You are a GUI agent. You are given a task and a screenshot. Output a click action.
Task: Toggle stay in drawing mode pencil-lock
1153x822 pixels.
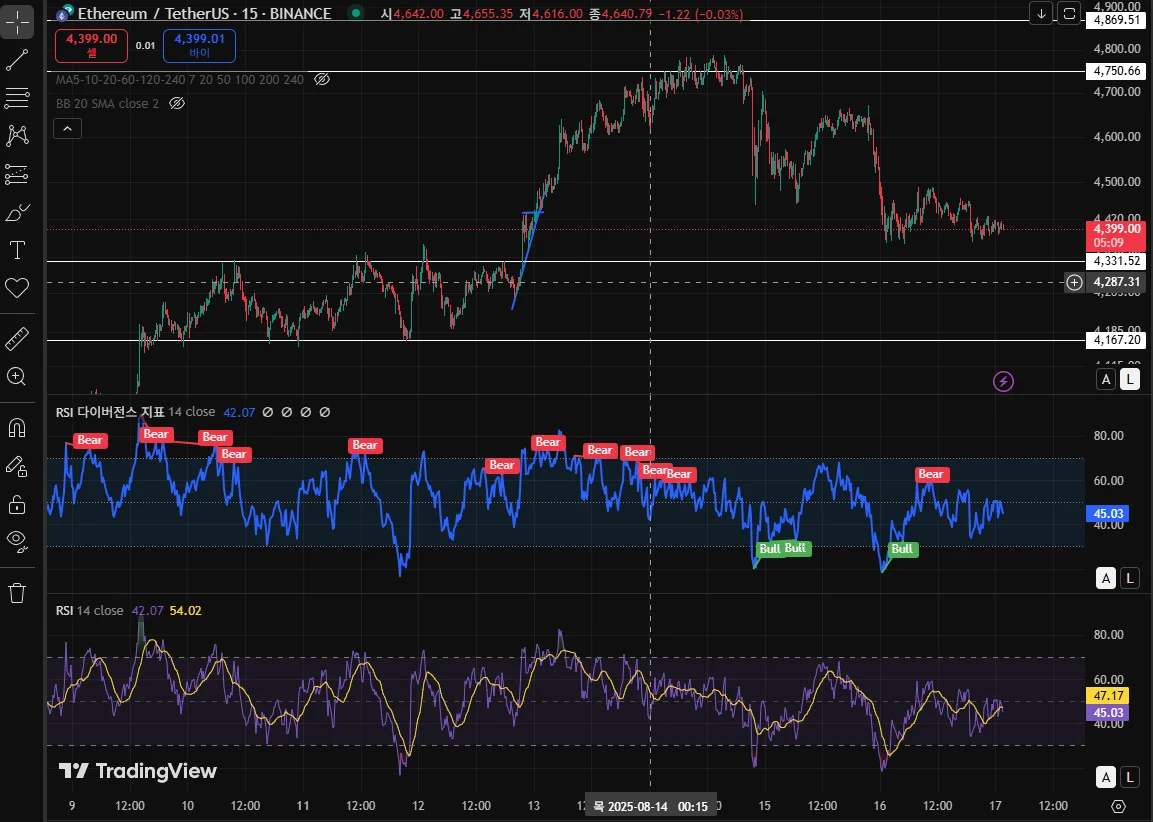click(x=17, y=466)
